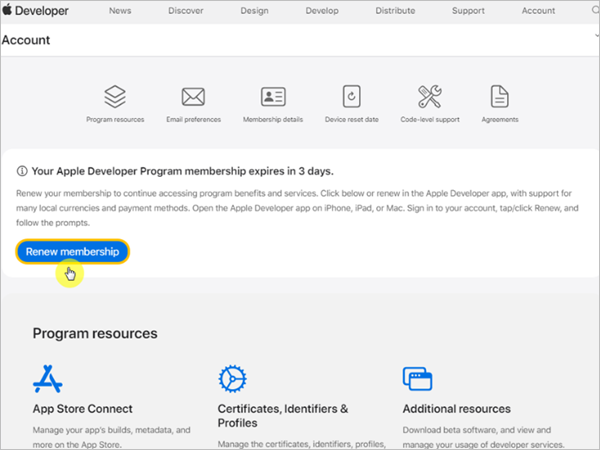The width and height of the screenshot is (600, 450).
Task: Open the Discover menu item
Action: tap(186, 11)
